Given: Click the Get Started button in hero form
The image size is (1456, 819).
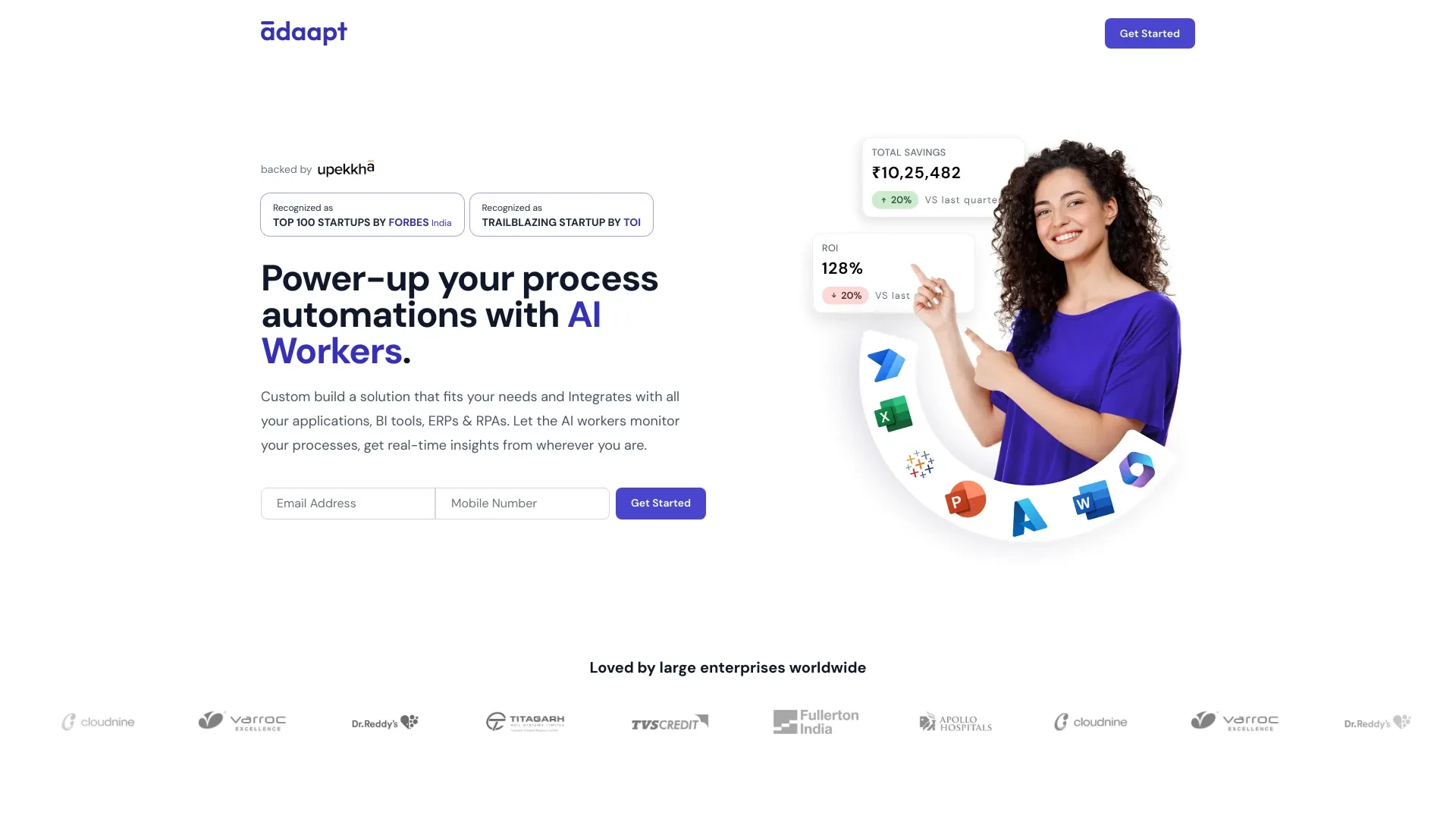Looking at the screenshot, I should 660,503.
